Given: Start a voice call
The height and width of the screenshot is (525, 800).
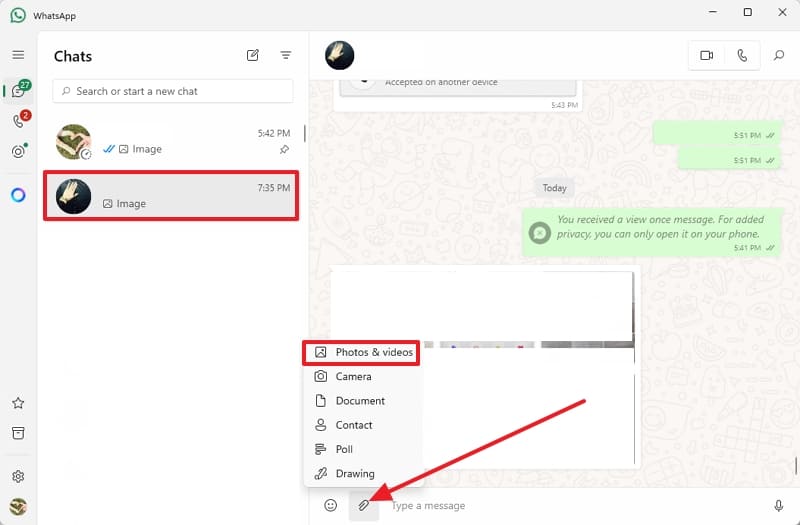Looking at the screenshot, I should click(742, 56).
